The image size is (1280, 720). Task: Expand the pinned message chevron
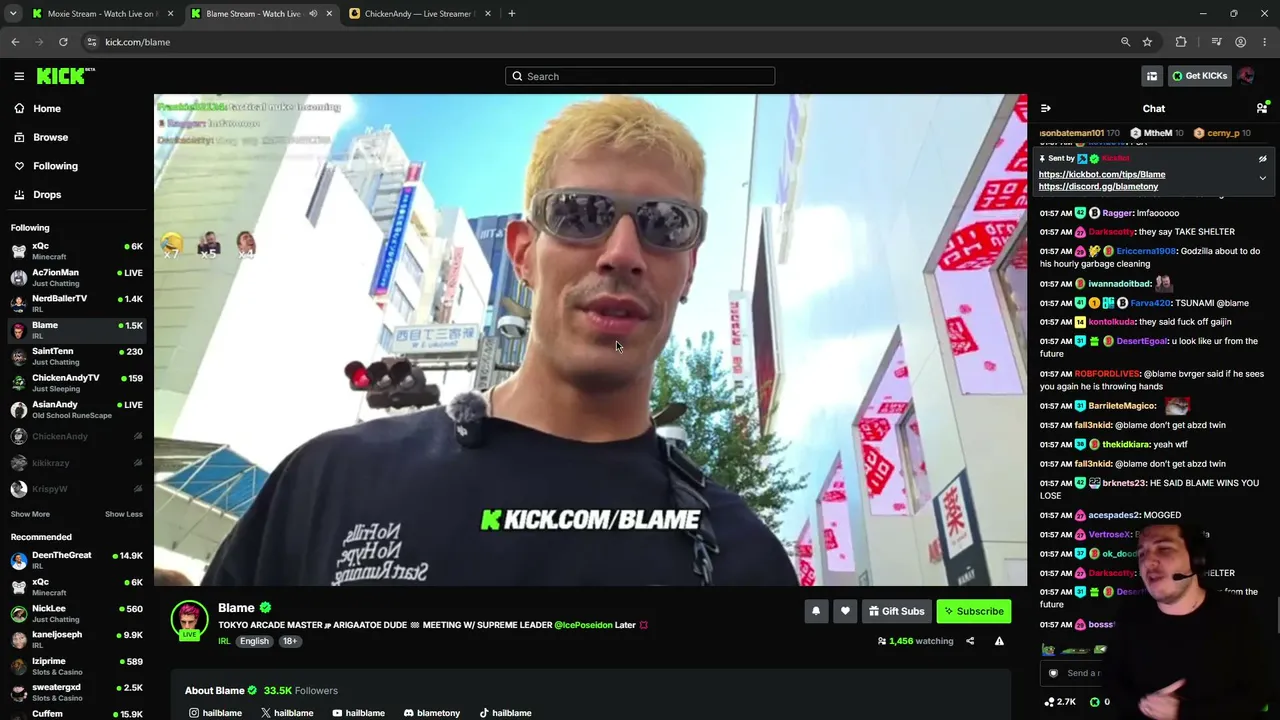1262,178
